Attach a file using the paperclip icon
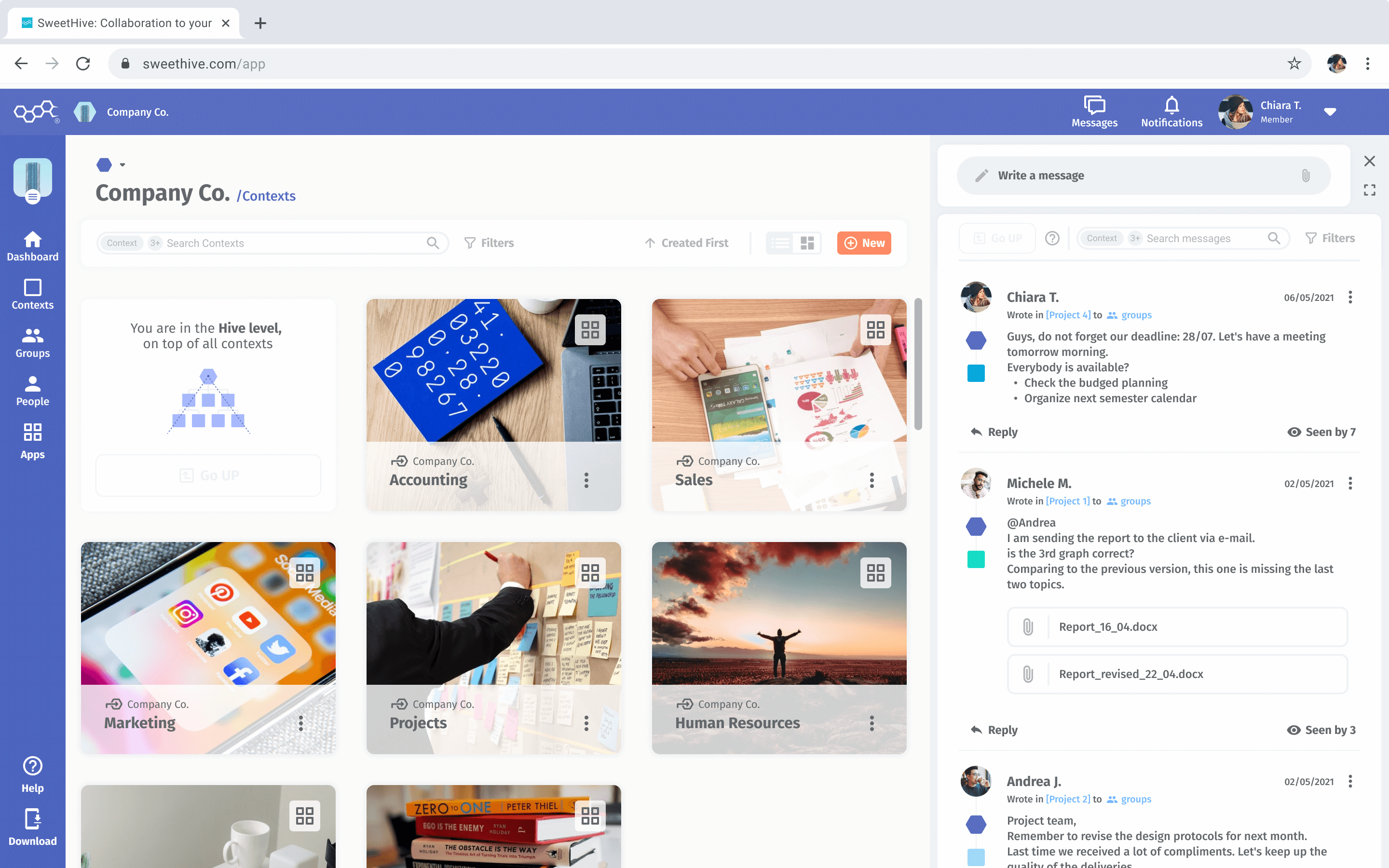Viewport: 1389px width, 868px height. point(1307,175)
